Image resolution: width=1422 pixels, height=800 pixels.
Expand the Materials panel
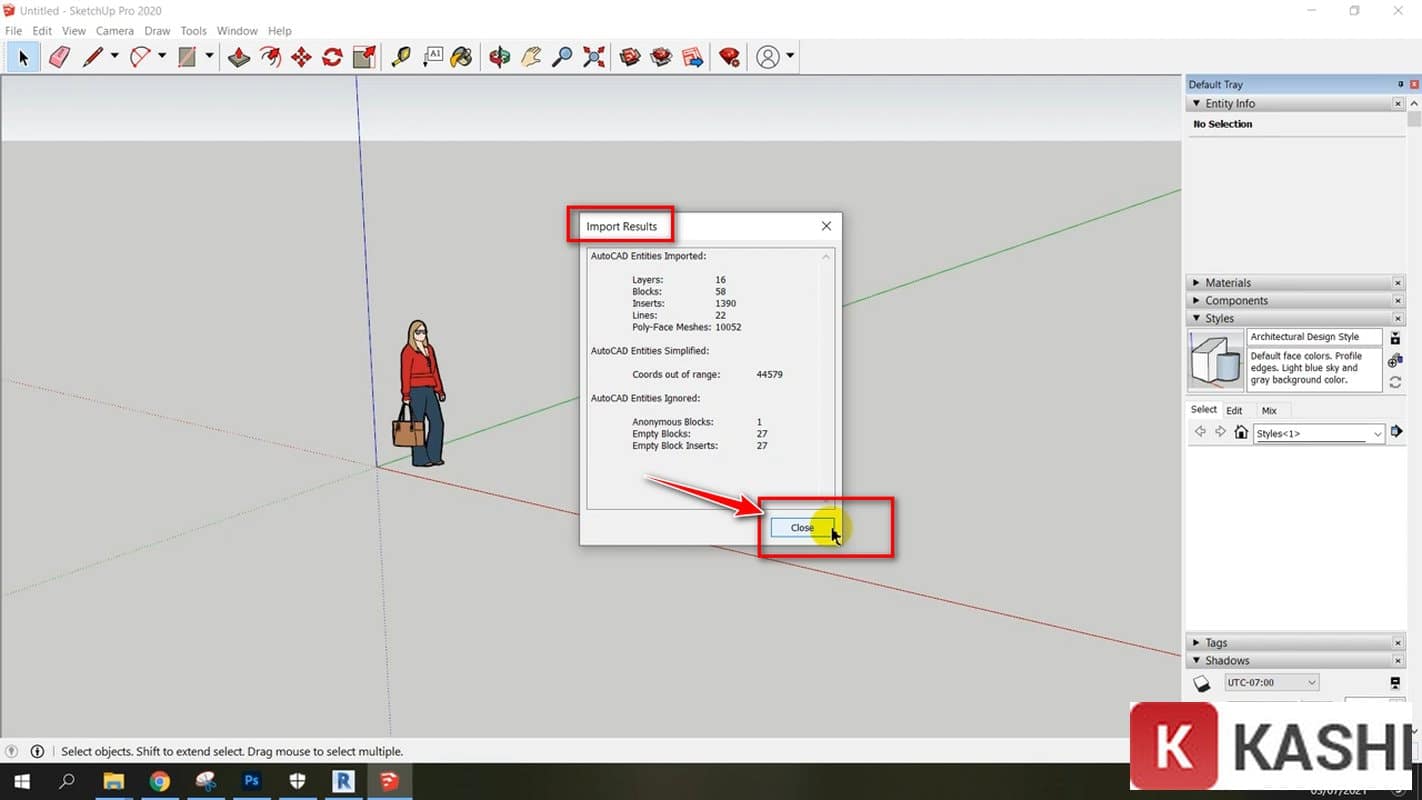(x=1227, y=283)
